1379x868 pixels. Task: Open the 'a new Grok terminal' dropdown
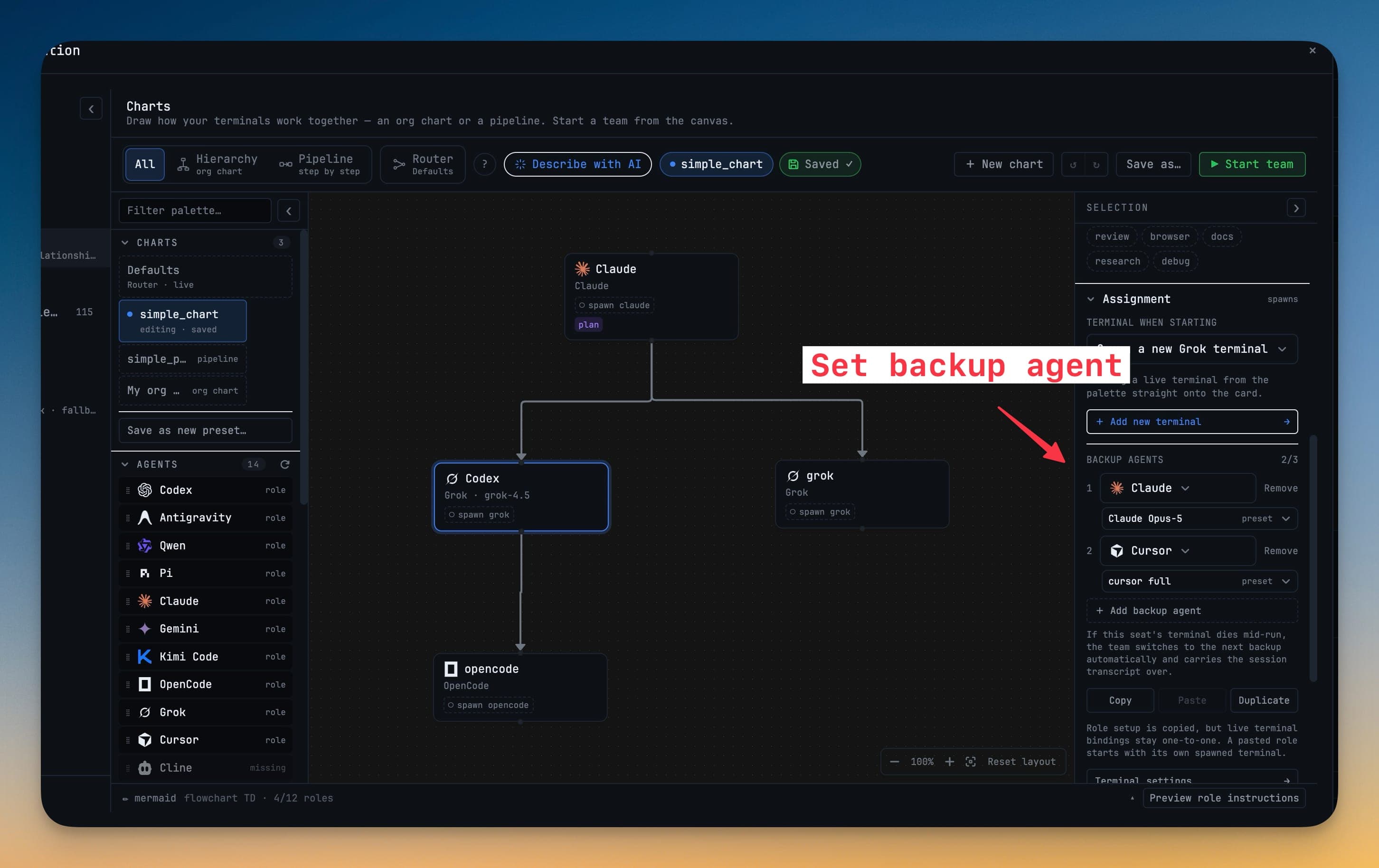tap(1192, 349)
